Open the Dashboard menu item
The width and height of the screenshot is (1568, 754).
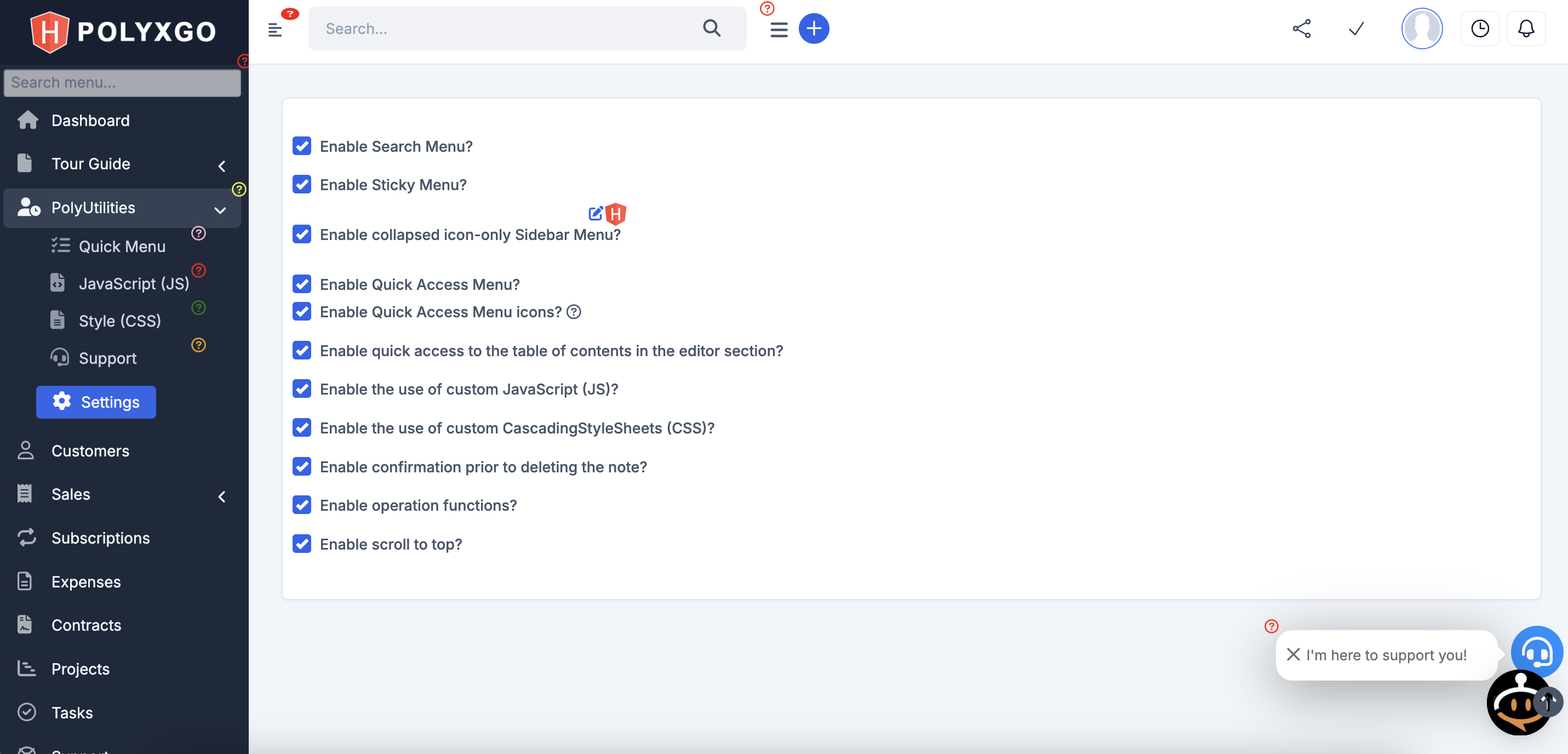90,120
